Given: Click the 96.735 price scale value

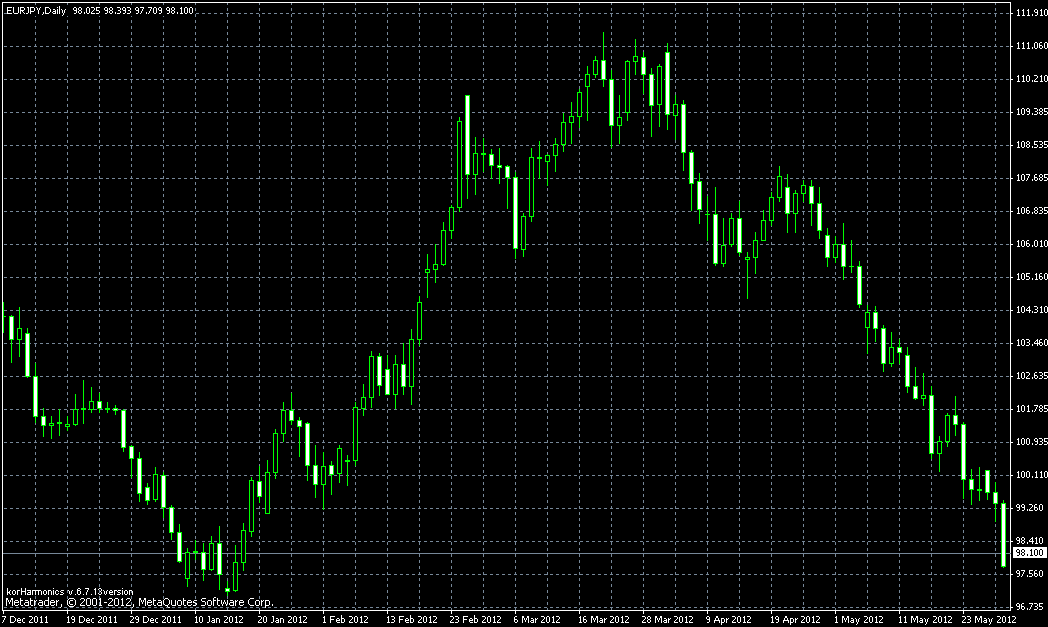Looking at the screenshot, I should 1031,607.
